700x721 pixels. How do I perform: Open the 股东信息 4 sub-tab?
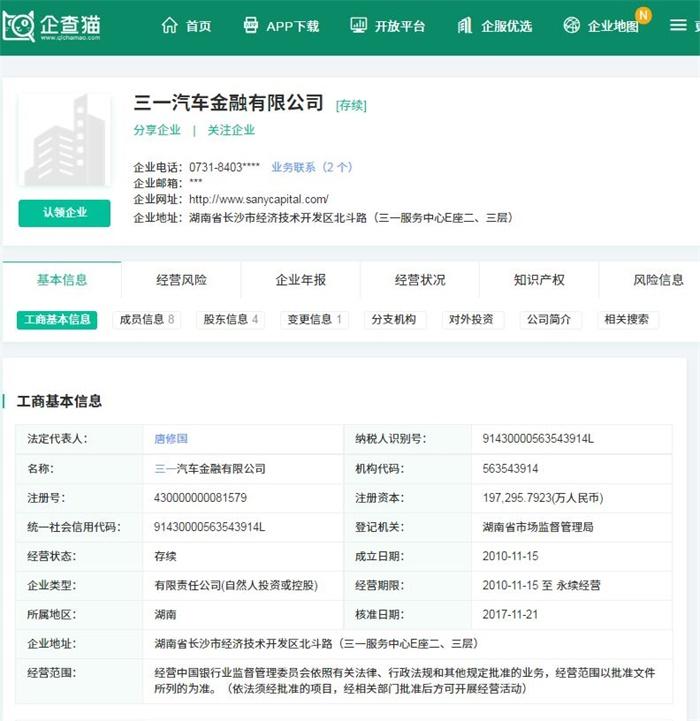(x=230, y=320)
